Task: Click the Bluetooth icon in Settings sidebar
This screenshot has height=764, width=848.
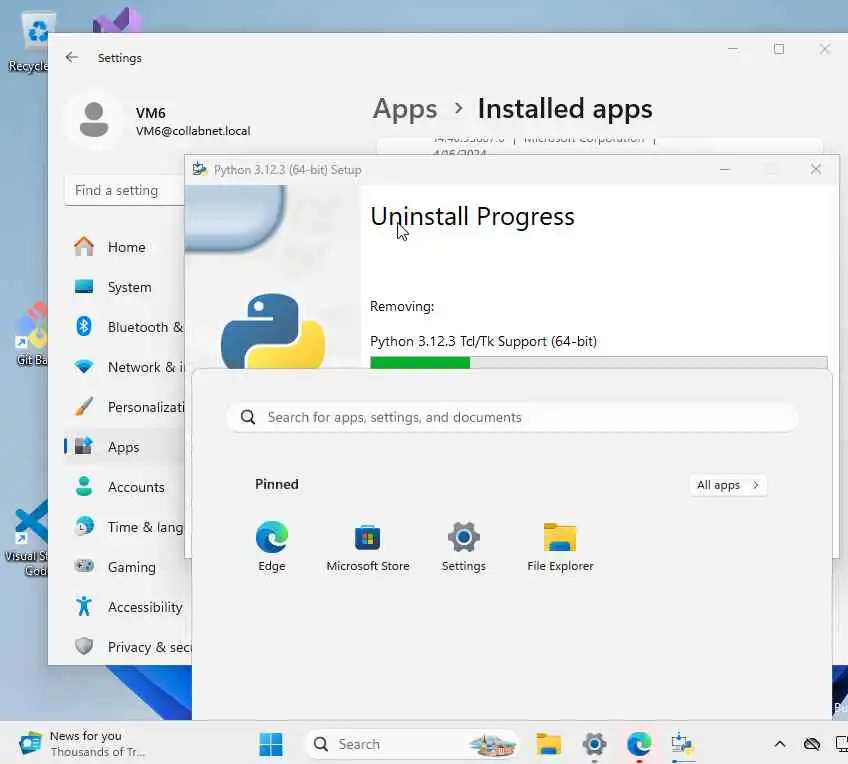Action: pyautogui.click(x=84, y=327)
